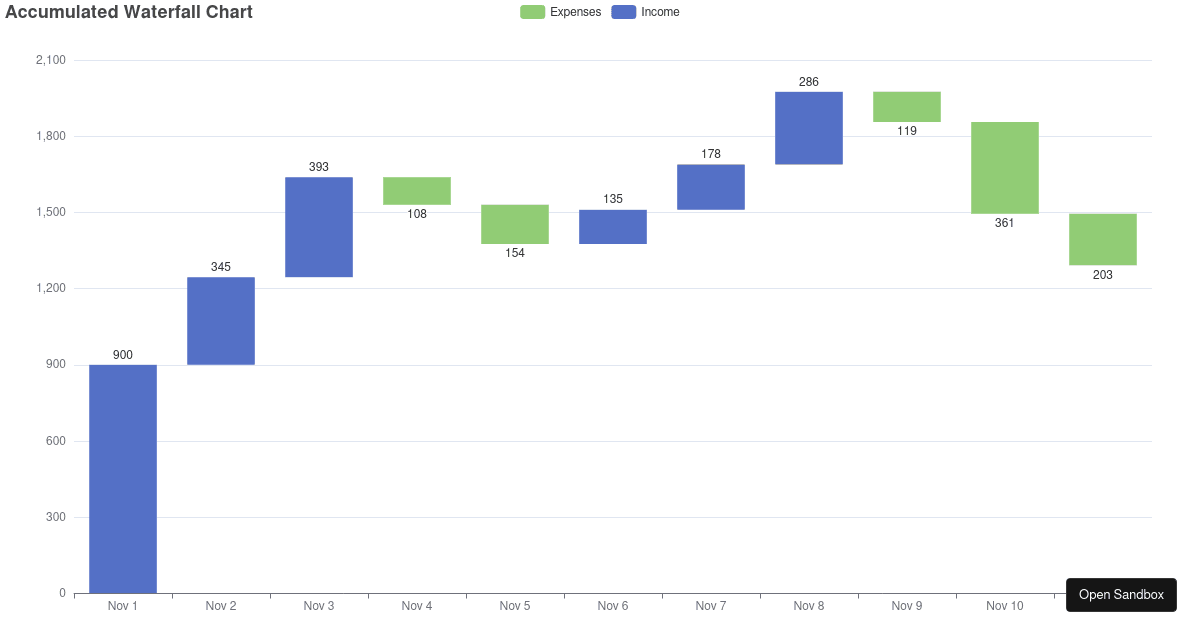
Task: Click the chart title Accumulated Waterfall Chart
Action: pyautogui.click(x=128, y=12)
